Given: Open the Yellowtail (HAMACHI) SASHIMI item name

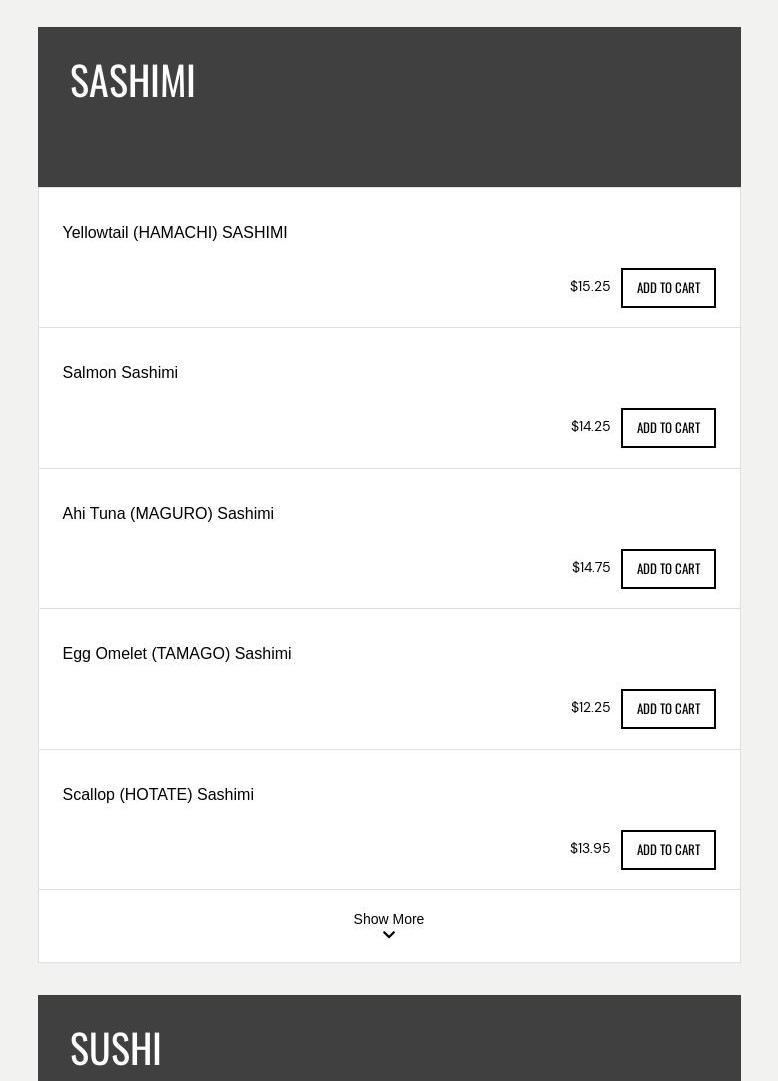Looking at the screenshot, I should (174, 232).
